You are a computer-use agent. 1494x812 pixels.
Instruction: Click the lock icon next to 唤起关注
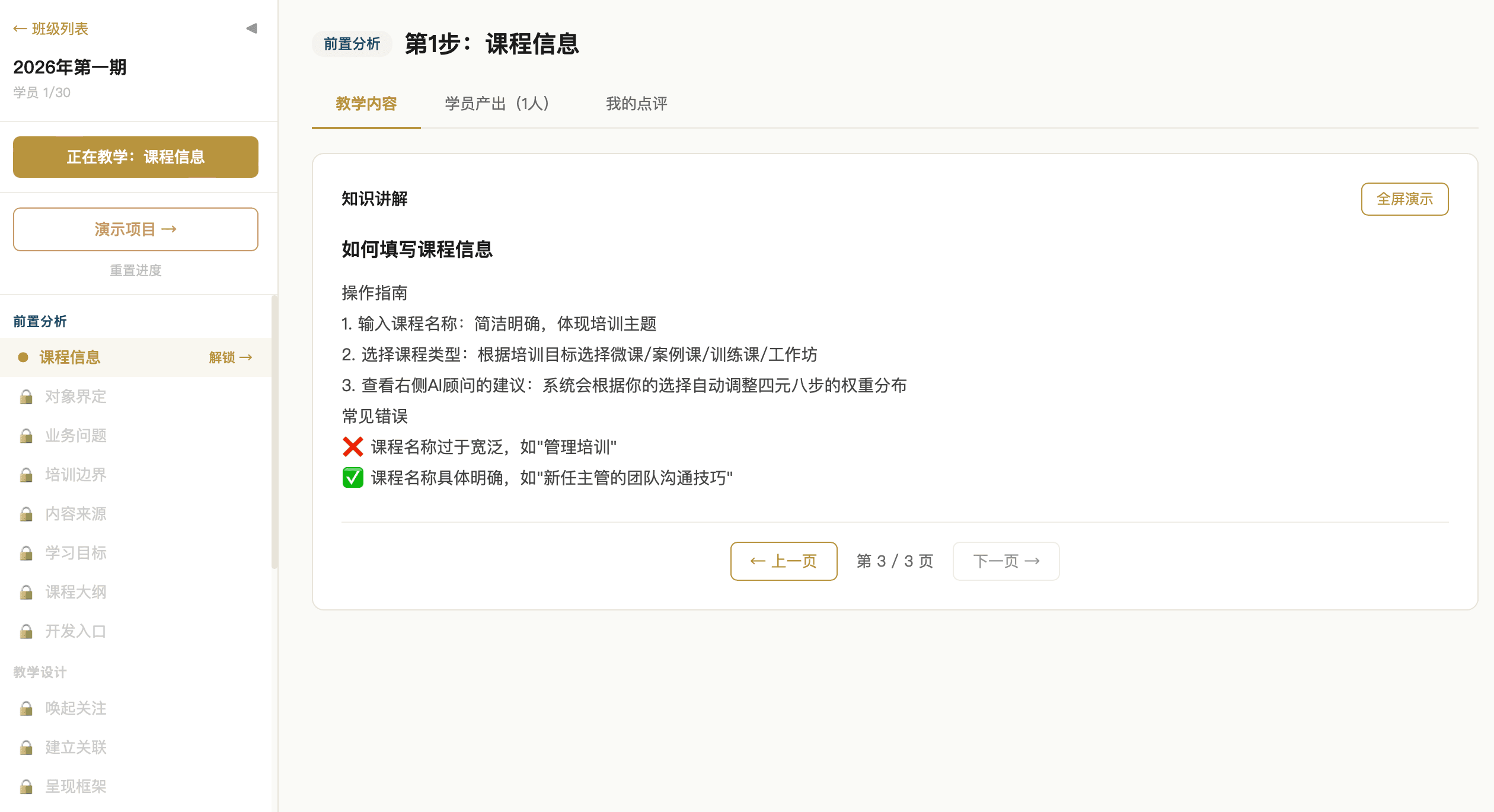[27, 708]
